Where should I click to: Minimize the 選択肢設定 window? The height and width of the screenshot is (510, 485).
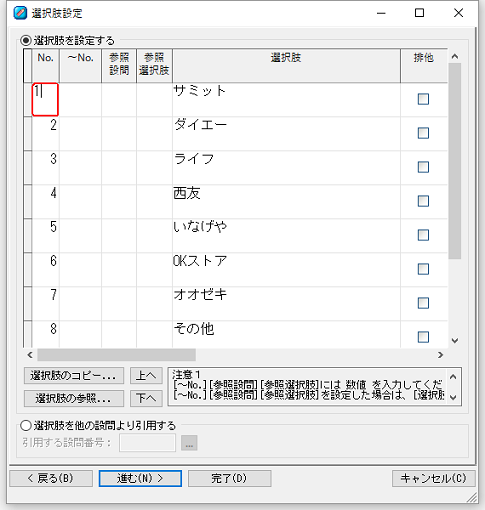click(x=381, y=13)
